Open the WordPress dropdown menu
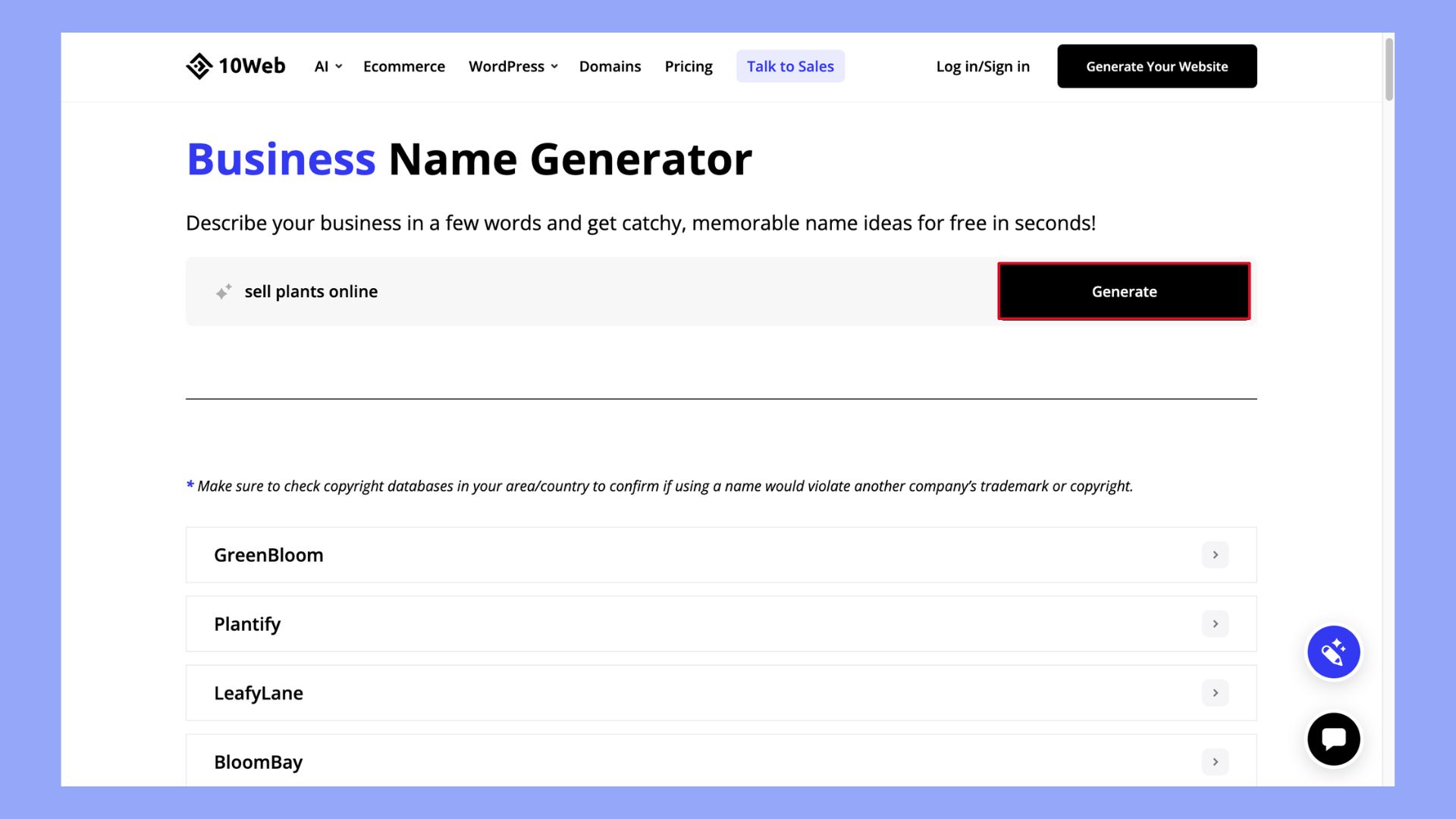The image size is (1456, 819). 513,66
